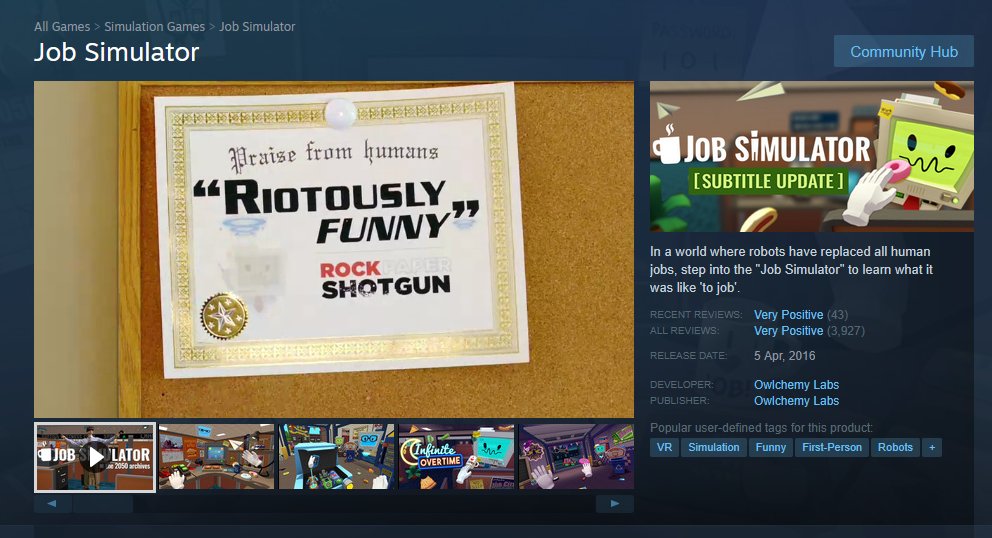Select the Robots tag
This screenshot has width=992, height=538.
(x=895, y=447)
